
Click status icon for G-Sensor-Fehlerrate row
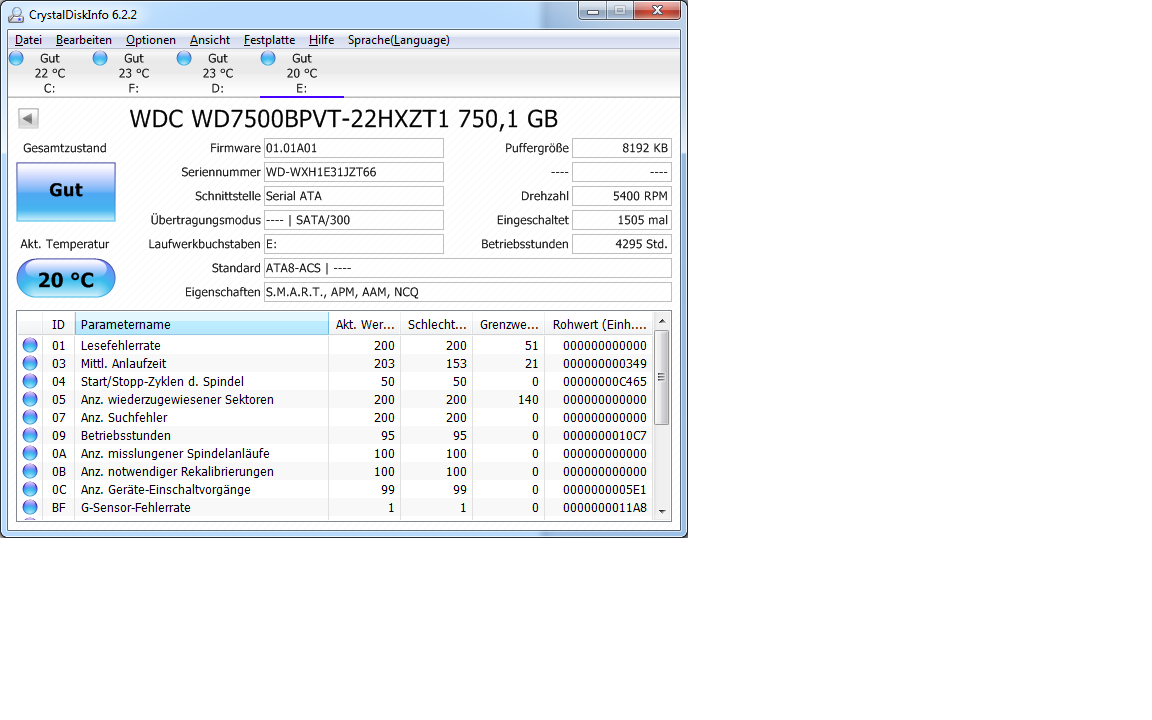coord(30,507)
